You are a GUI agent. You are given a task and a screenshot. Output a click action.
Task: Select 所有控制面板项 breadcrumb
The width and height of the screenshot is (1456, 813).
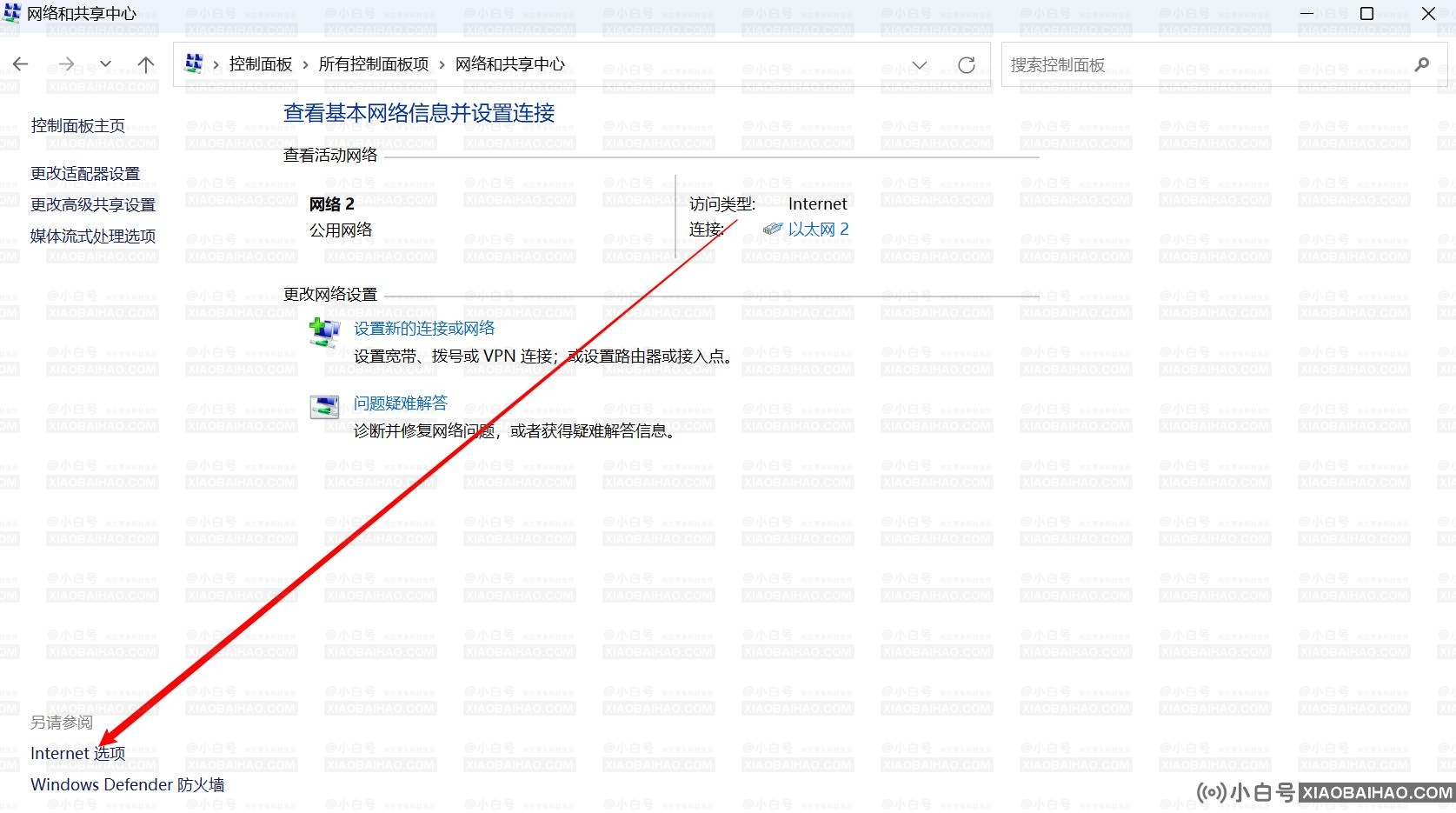click(374, 64)
